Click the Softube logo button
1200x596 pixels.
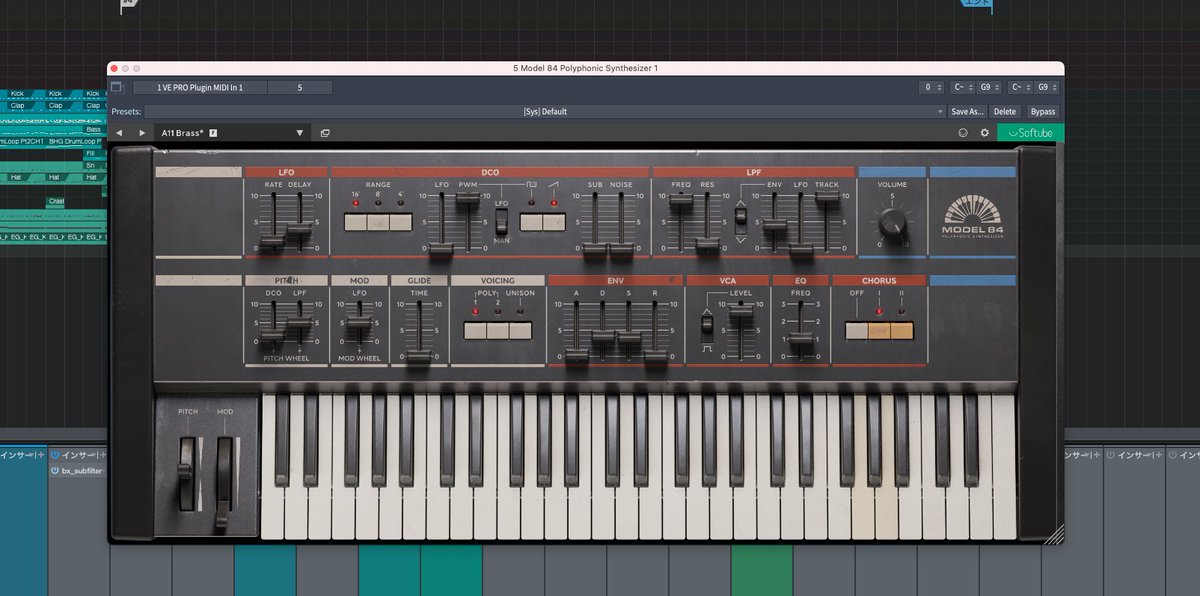(1031, 132)
